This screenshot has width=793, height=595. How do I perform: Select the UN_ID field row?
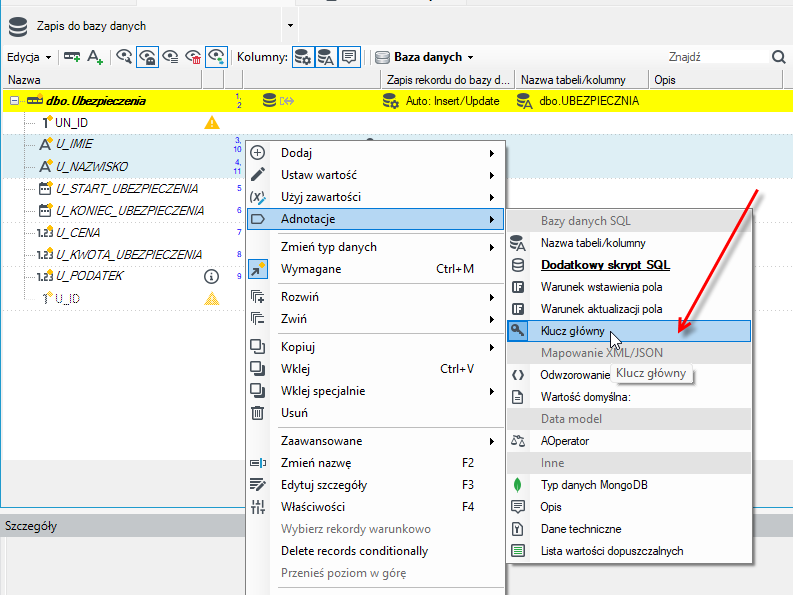click(x=71, y=122)
